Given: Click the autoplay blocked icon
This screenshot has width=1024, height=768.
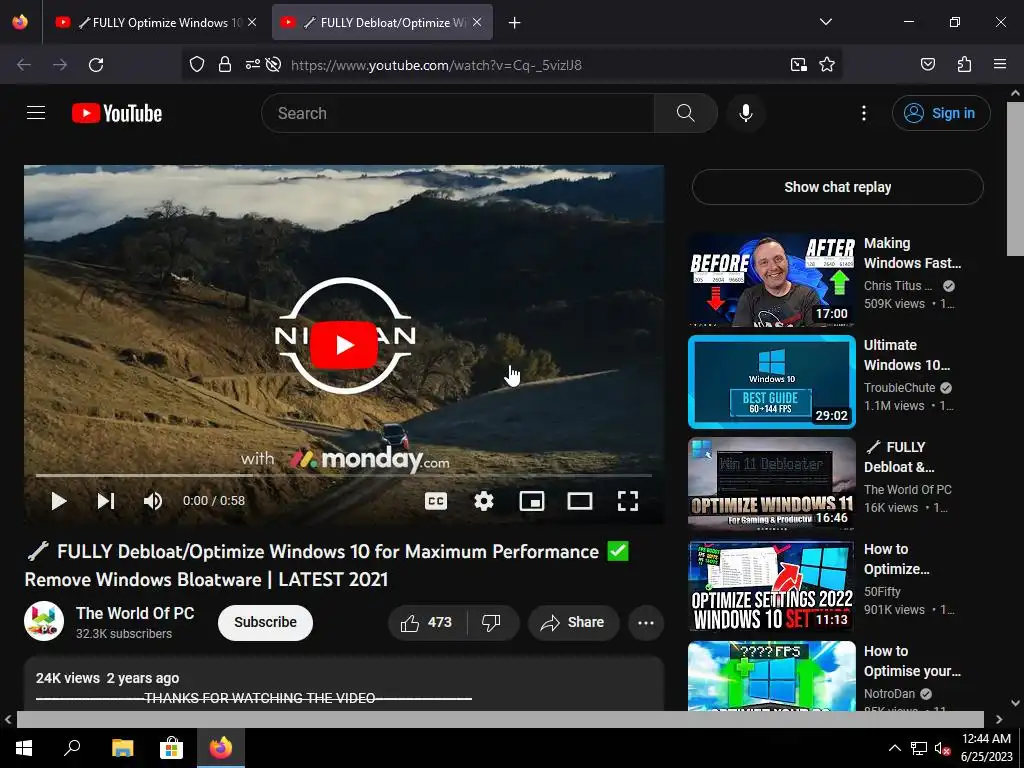Looking at the screenshot, I should point(274,64).
